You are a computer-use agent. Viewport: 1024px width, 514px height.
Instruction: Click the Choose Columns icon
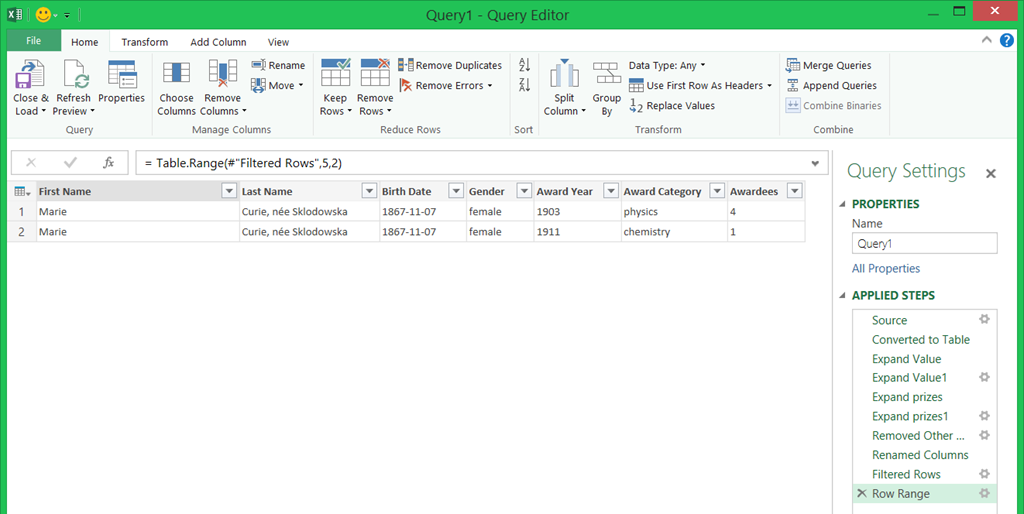(176, 75)
